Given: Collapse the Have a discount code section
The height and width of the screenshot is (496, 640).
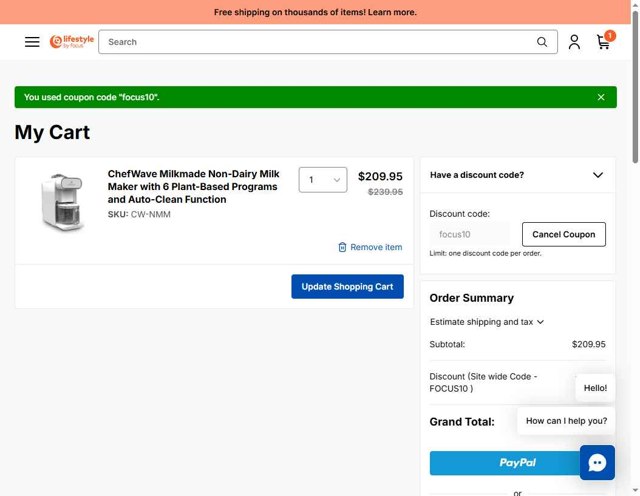Looking at the screenshot, I should coord(518,175).
